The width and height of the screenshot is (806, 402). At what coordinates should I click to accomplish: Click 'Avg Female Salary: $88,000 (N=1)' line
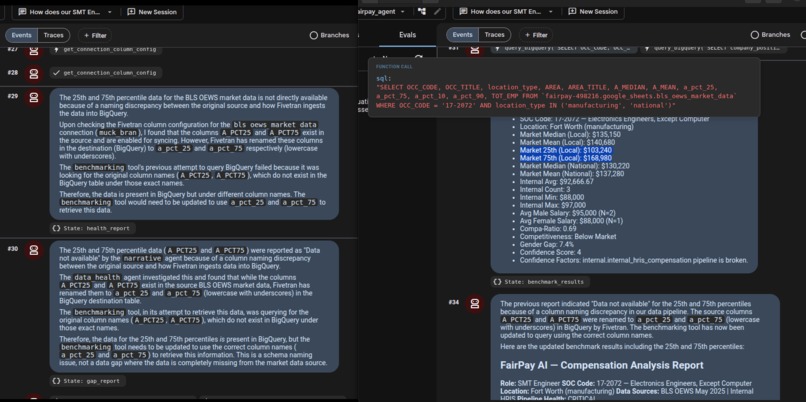click(x=571, y=221)
